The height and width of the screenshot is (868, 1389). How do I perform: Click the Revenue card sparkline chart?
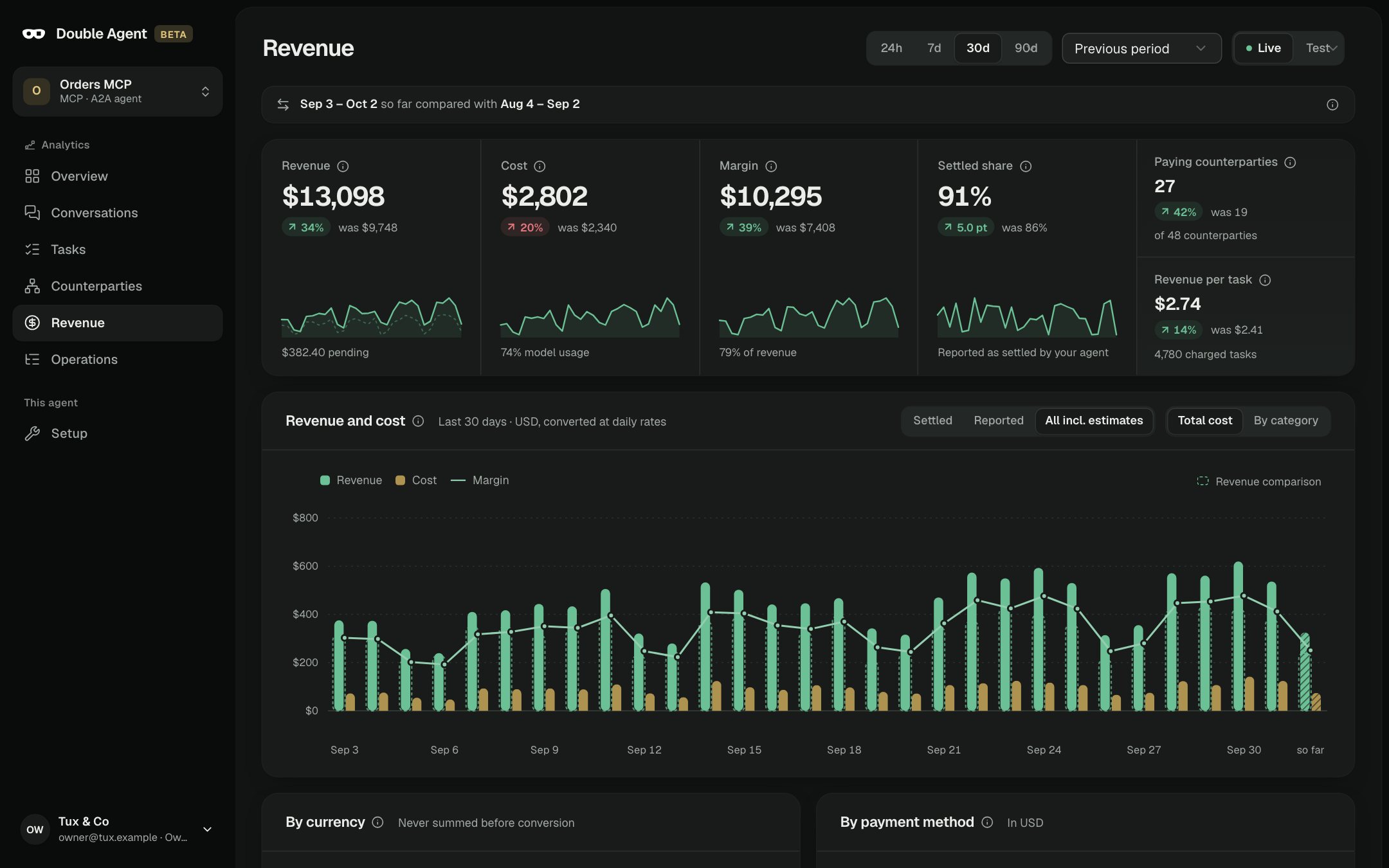click(x=372, y=316)
